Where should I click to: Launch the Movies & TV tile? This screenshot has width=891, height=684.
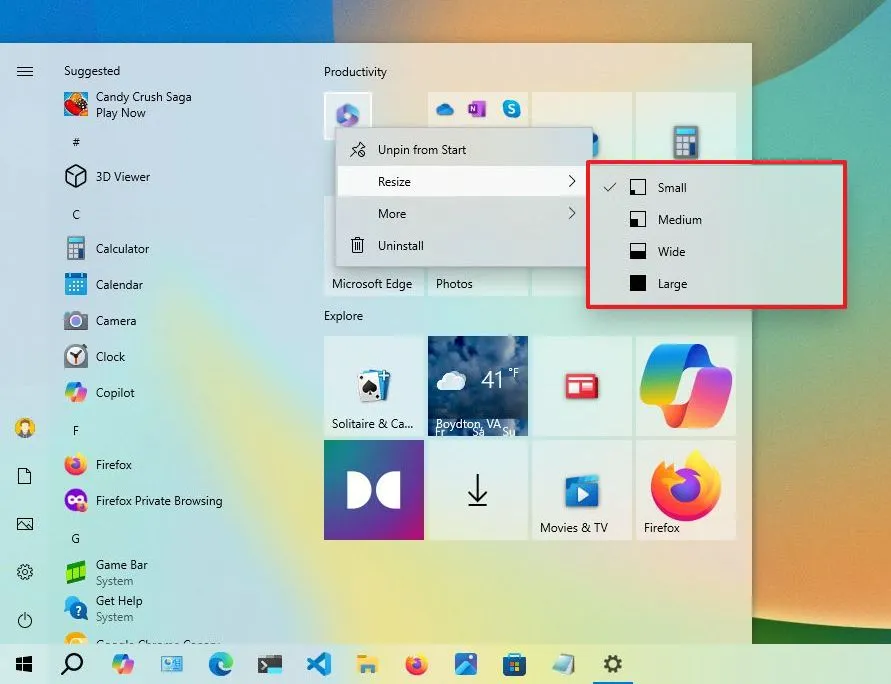pyautogui.click(x=581, y=489)
